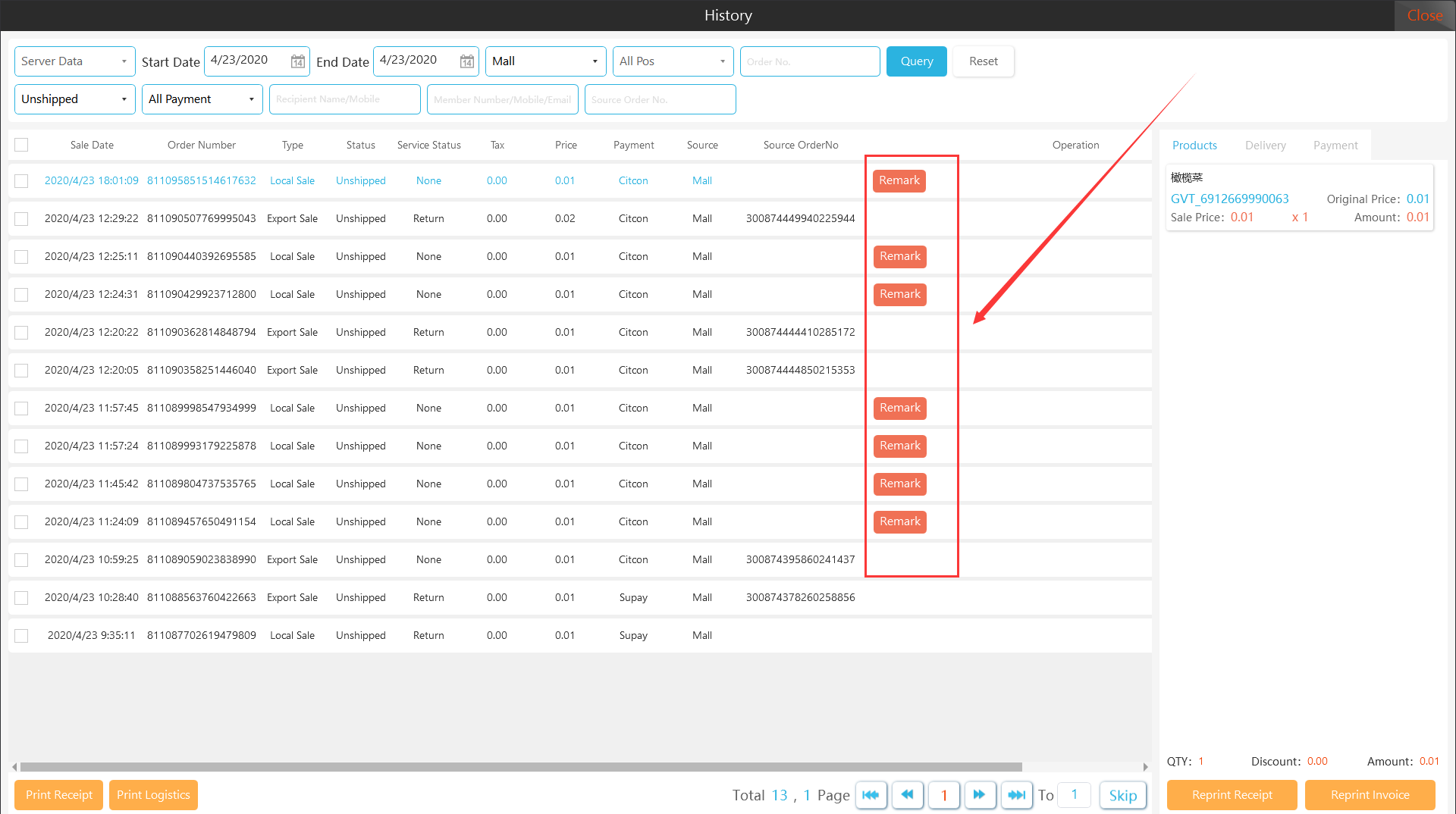This screenshot has width=1456, height=814.
Task: Click the Reprint Receipt button
Action: (1232, 795)
